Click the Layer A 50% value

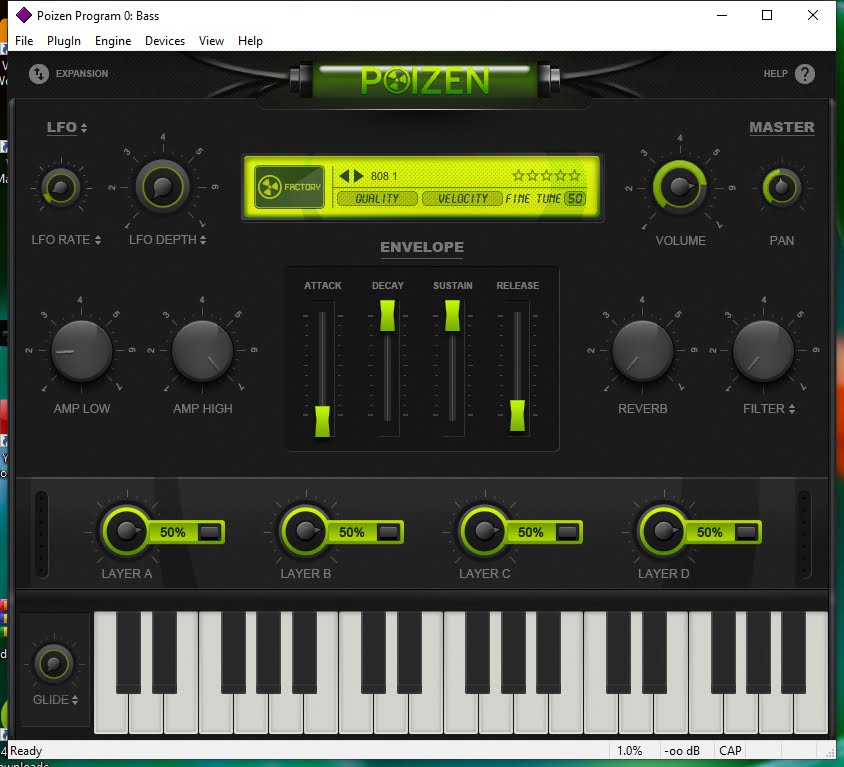(x=172, y=532)
